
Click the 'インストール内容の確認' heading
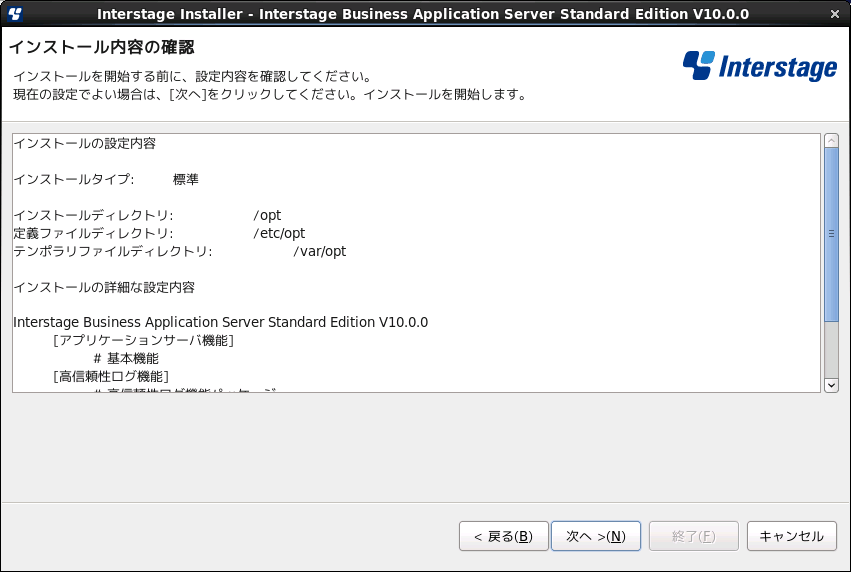tap(101, 47)
